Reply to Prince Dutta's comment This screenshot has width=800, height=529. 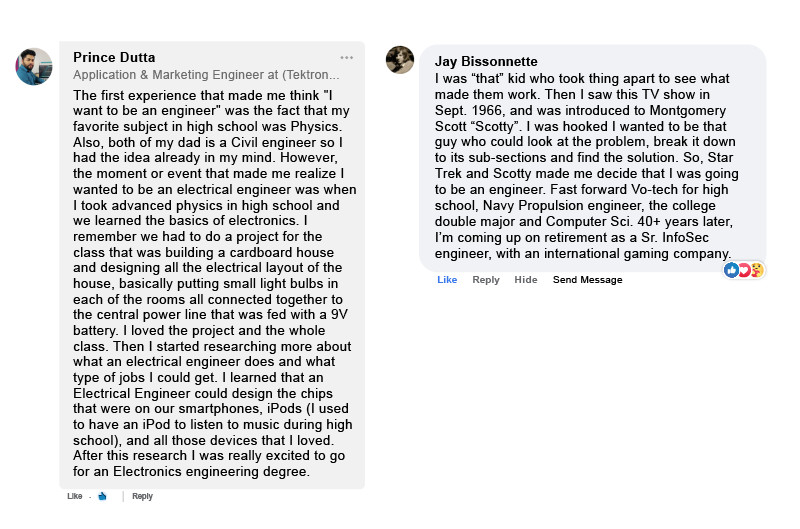pyautogui.click(x=142, y=496)
